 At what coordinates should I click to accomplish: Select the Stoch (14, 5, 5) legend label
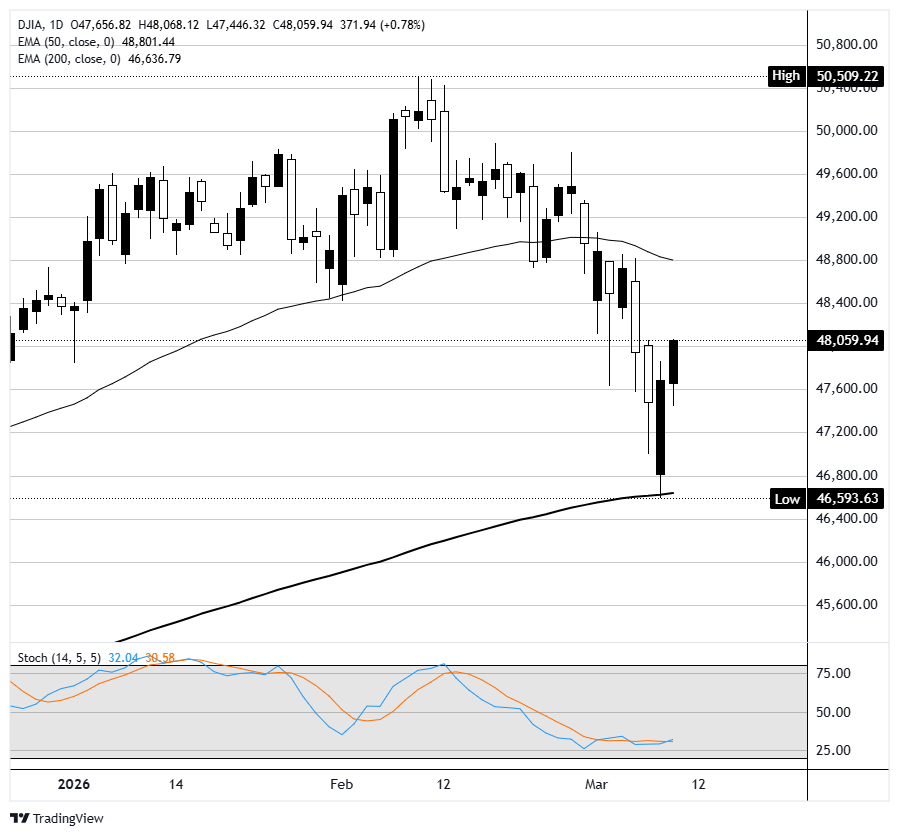point(58,657)
